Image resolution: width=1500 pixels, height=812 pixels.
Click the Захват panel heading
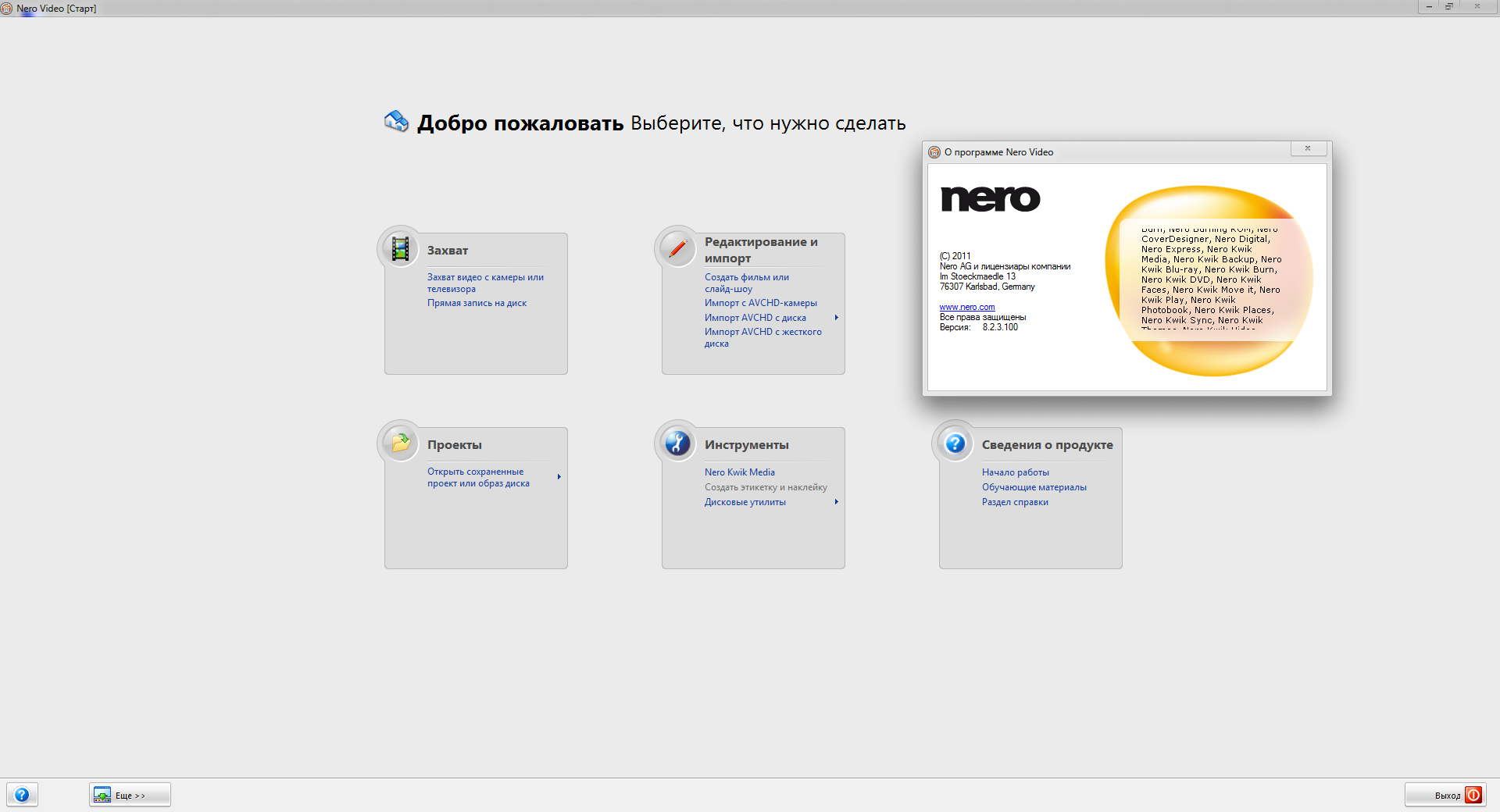click(x=448, y=251)
